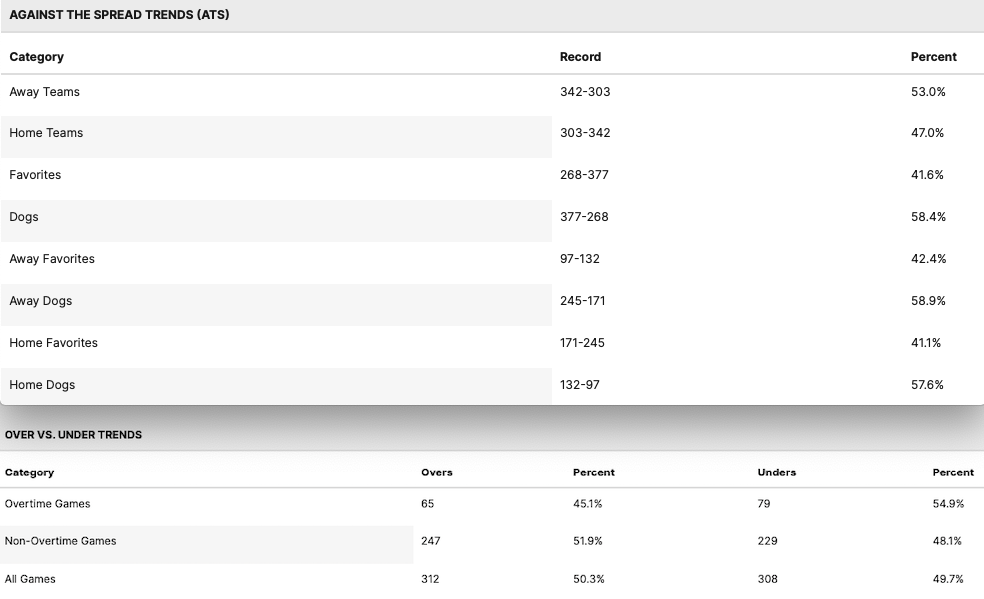Click the Record column header
Viewport: 984px width, 599px height.
point(580,57)
